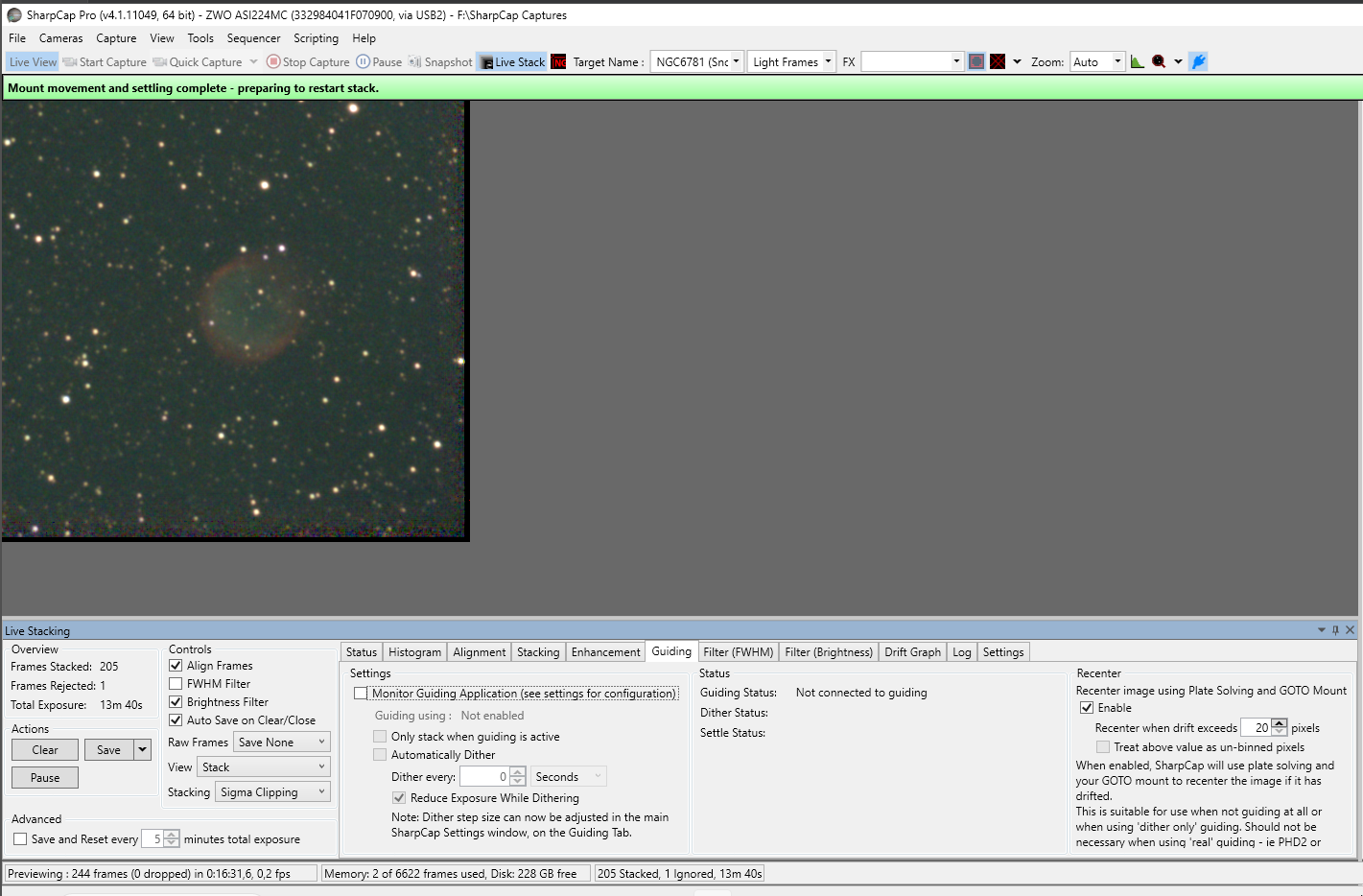Toggle Recenter Enable checkbox
This screenshot has height=896, width=1363.
(x=1087, y=707)
